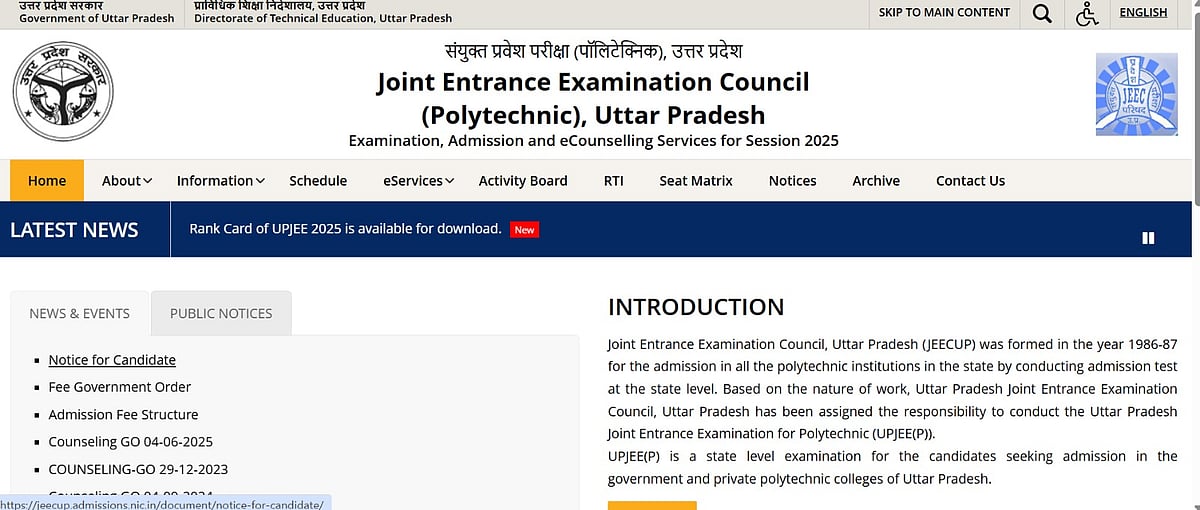Open the Seat Matrix page
1200x510 pixels.
point(696,181)
